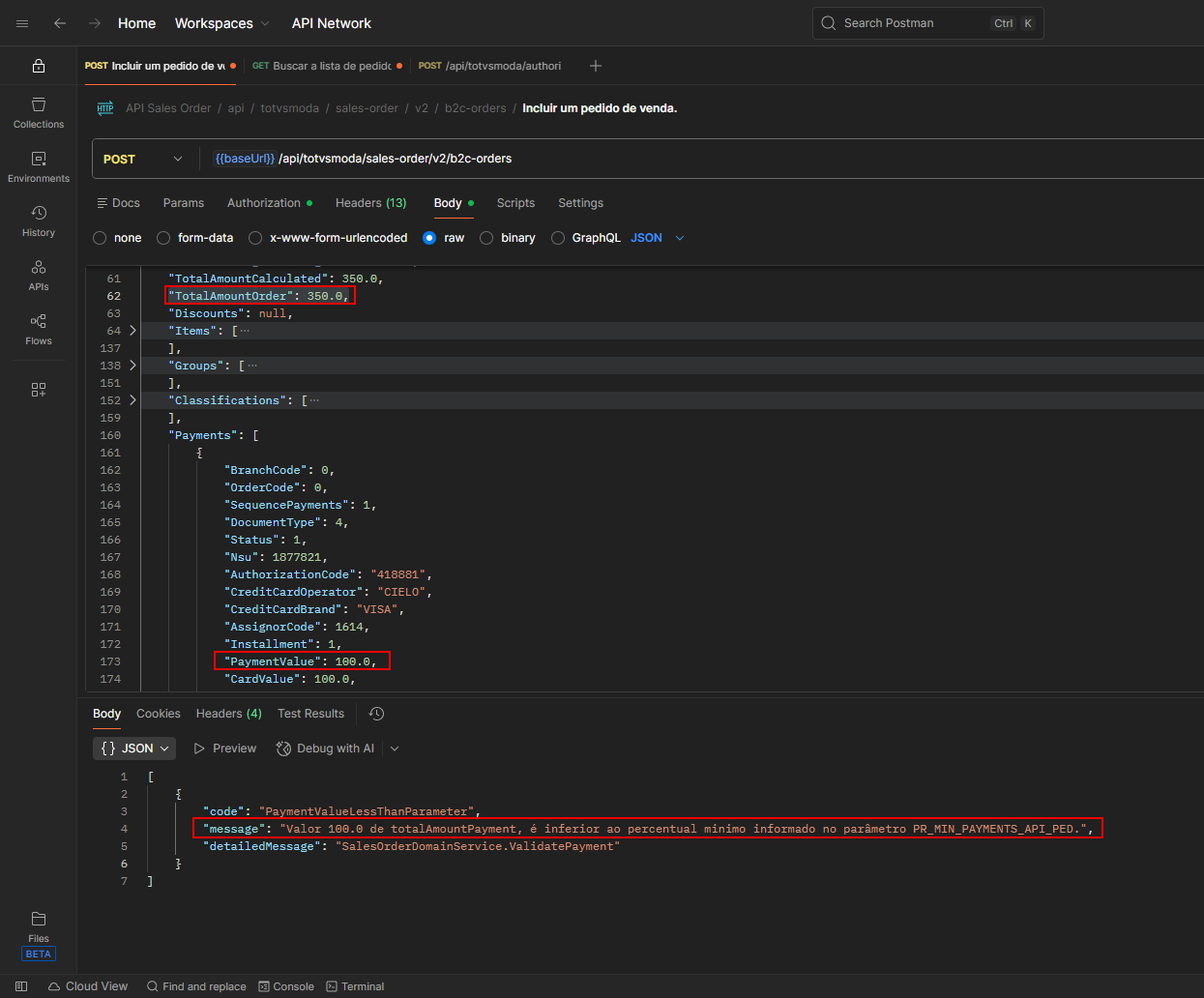Open the Console panel
The width and height of the screenshot is (1204, 998).
(286, 986)
